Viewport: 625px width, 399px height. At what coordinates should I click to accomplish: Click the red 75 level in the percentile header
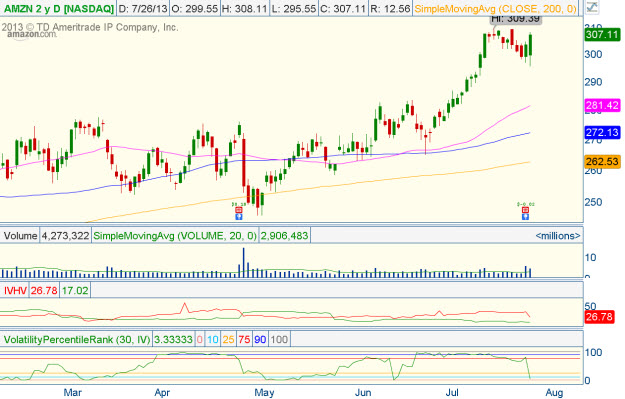click(244, 340)
